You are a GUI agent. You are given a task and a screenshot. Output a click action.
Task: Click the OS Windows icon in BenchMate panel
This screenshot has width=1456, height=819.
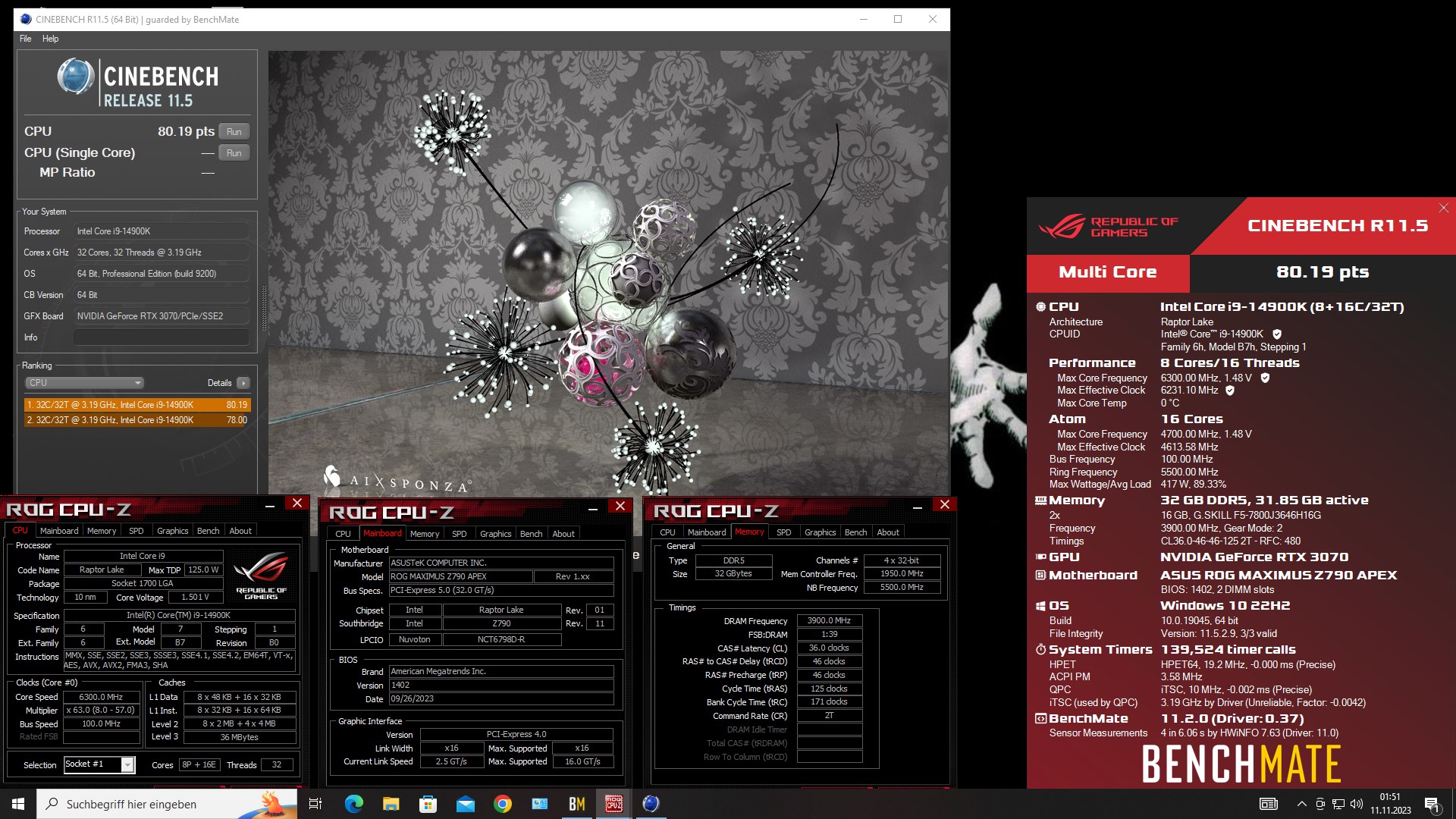click(x=1040, y=606)
